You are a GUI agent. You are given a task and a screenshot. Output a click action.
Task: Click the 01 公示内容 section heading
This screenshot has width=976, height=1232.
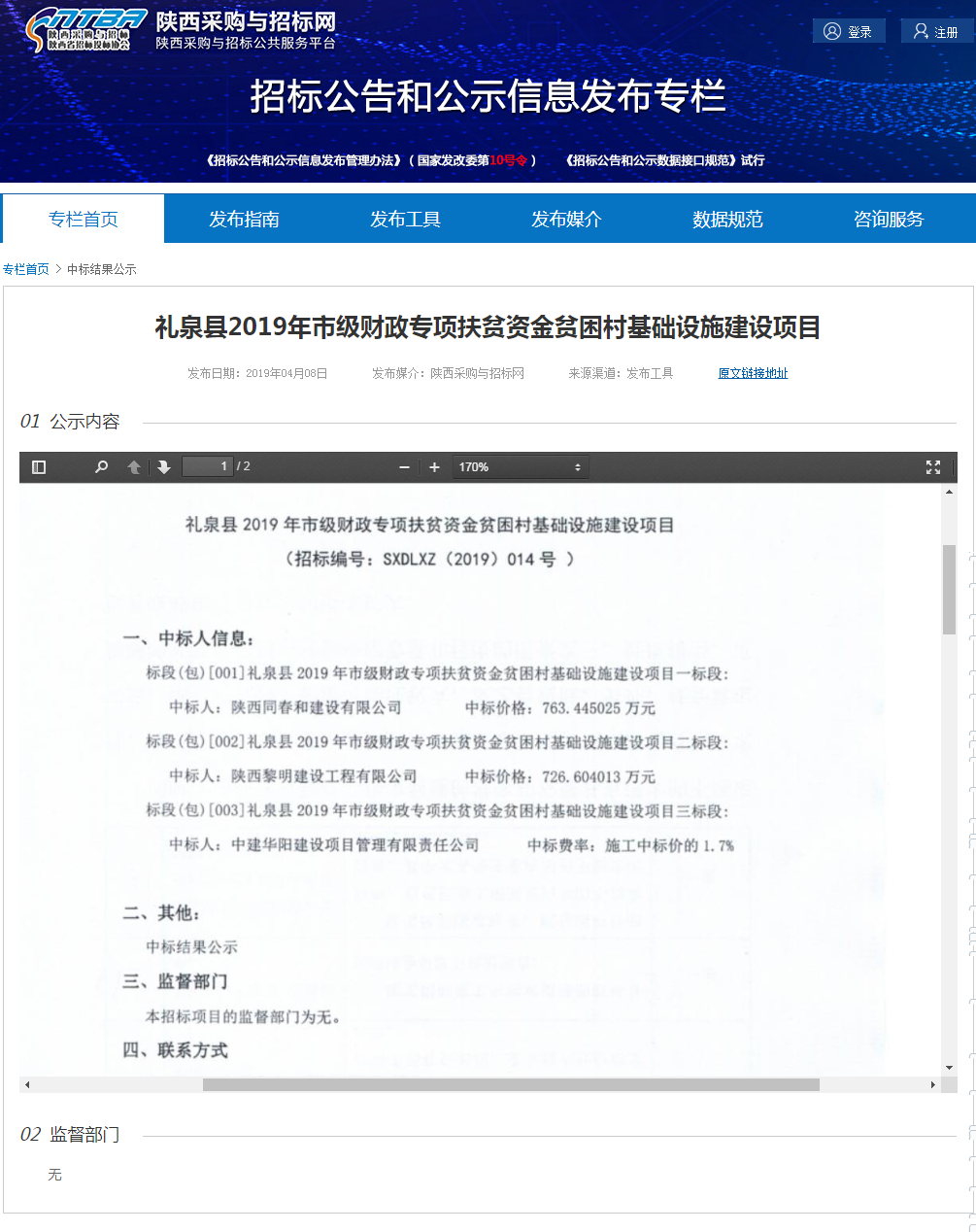click(70, 422)
